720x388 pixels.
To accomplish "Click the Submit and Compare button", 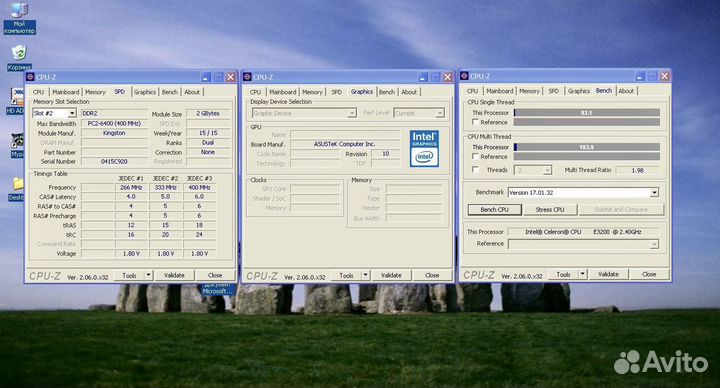I will coord(621,210).
